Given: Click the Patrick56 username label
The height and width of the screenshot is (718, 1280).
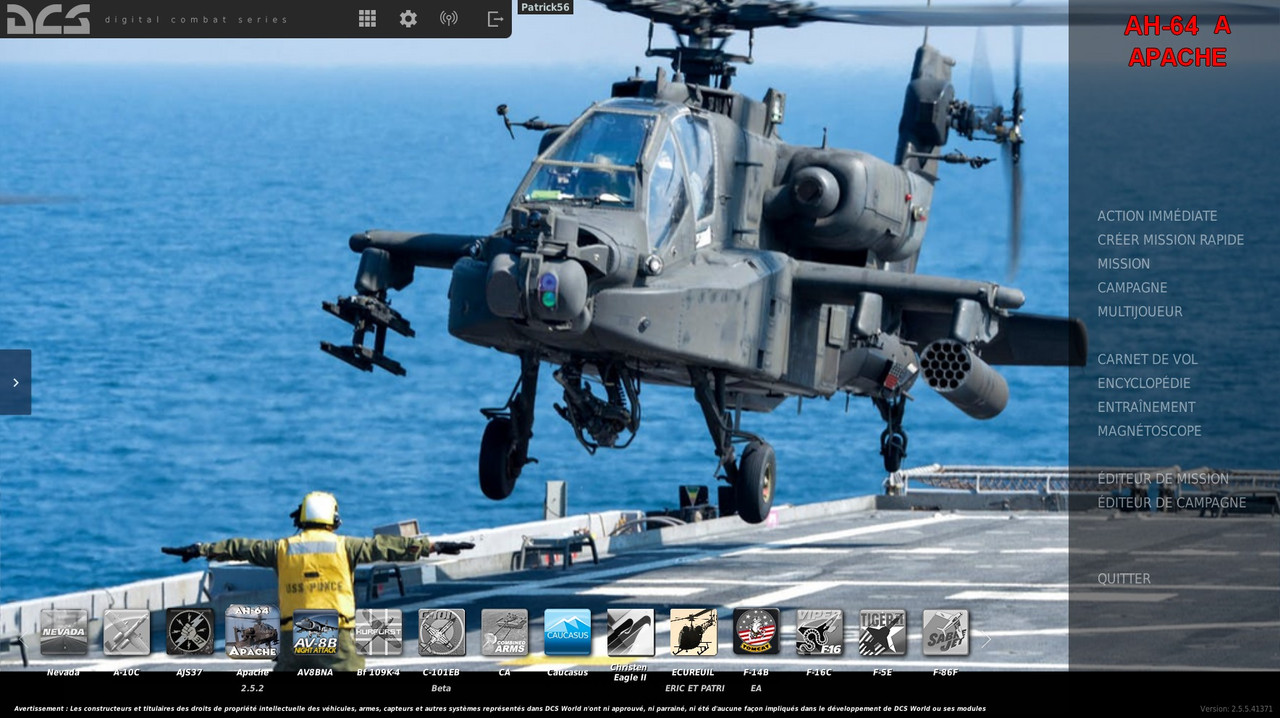Looking at the screenshot, I should [x=545, y=7].
